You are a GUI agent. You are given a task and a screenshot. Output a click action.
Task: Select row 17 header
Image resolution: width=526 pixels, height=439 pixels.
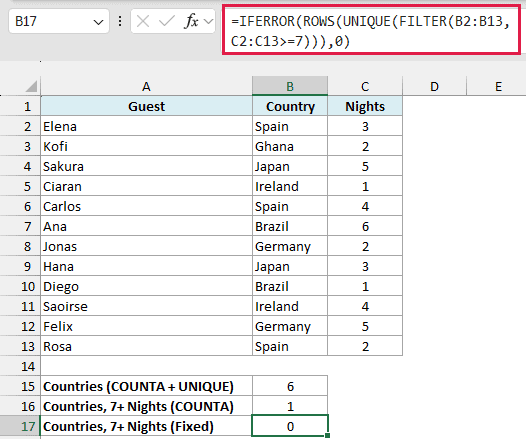point(20,426)
